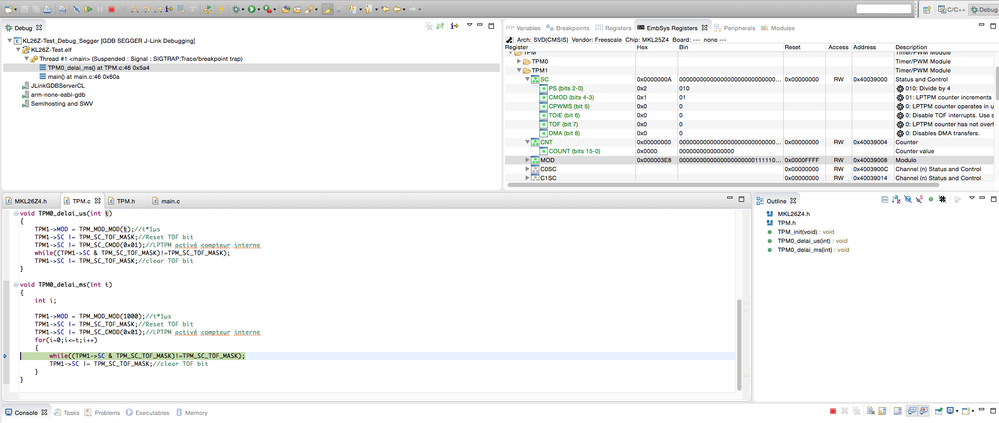This screenshot has height=423, width=999.
Task: Expand the TPM0 register group
Action: pyautogui.click(x=519, y=61)
